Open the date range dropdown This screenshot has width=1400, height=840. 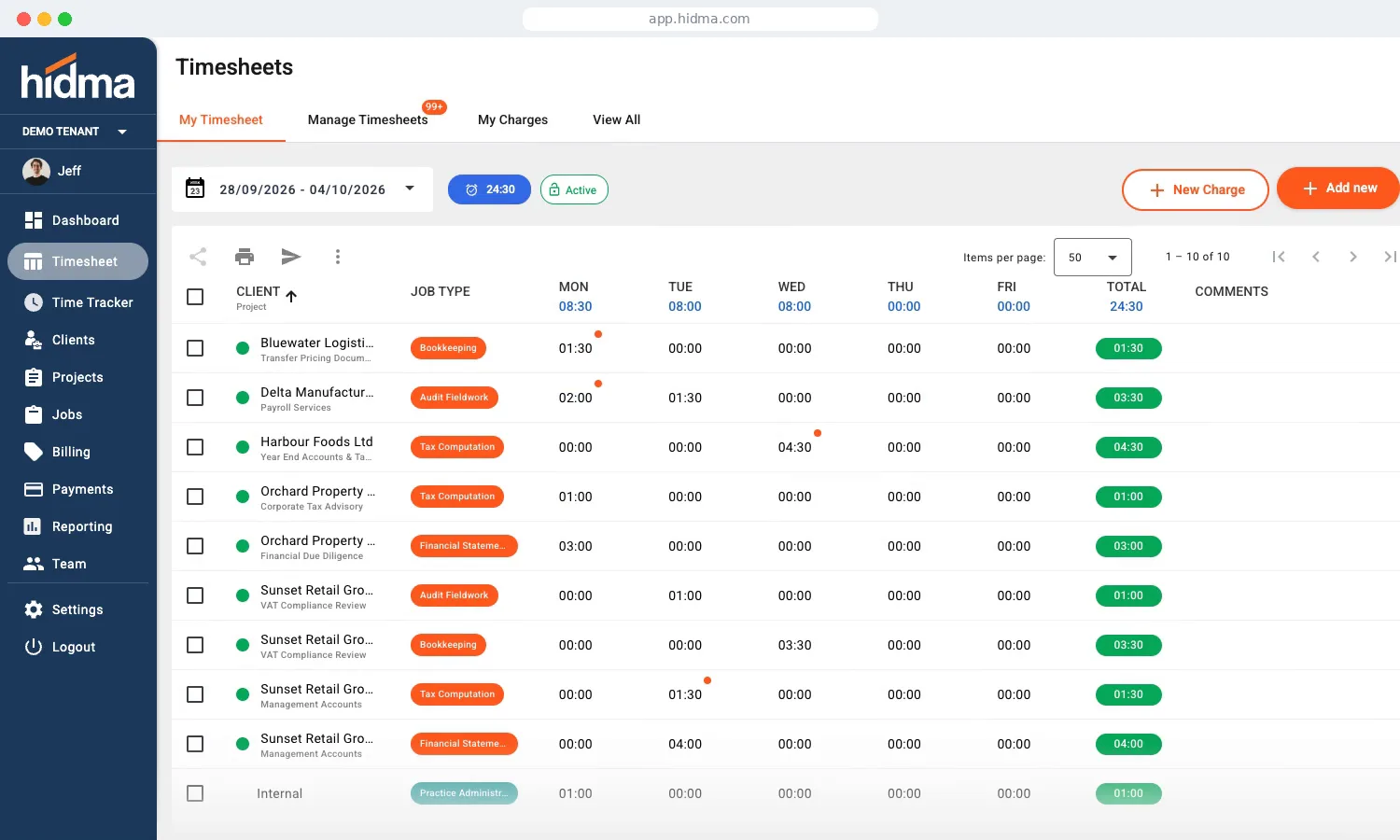tap(409, 189)
